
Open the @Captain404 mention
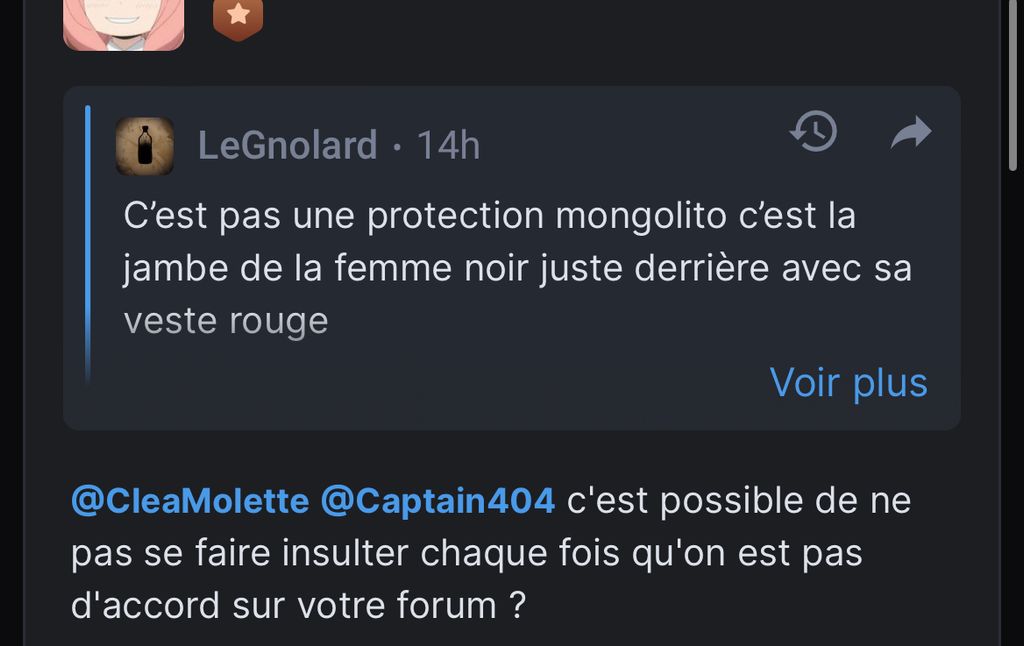437,500
